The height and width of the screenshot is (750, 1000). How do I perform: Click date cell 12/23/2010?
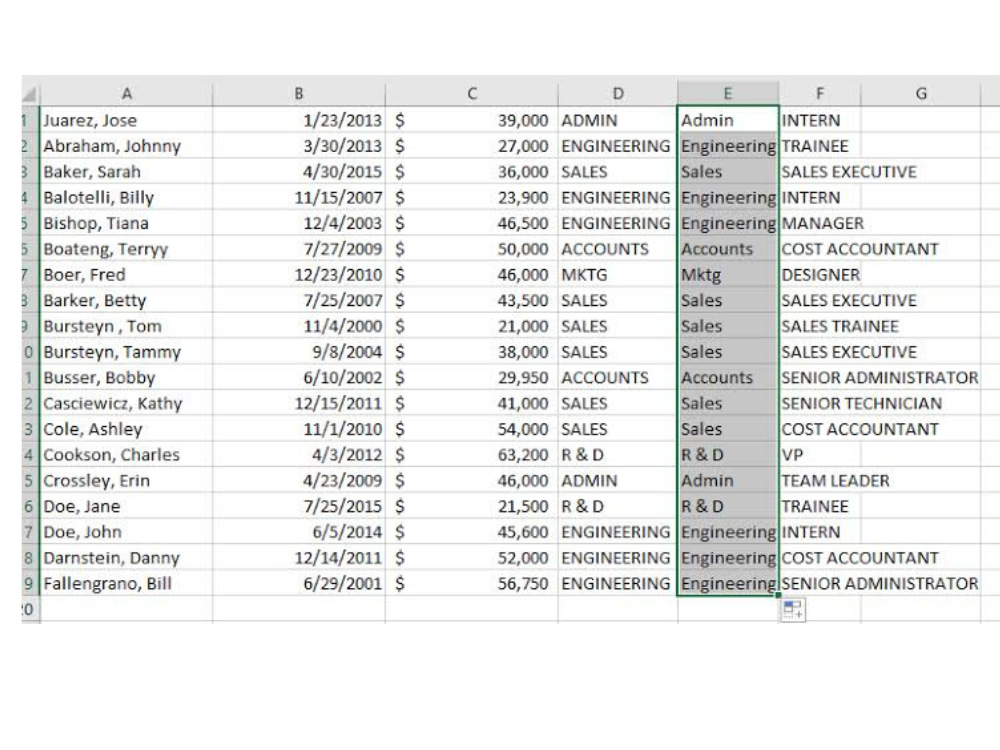[x=298, y=274]
